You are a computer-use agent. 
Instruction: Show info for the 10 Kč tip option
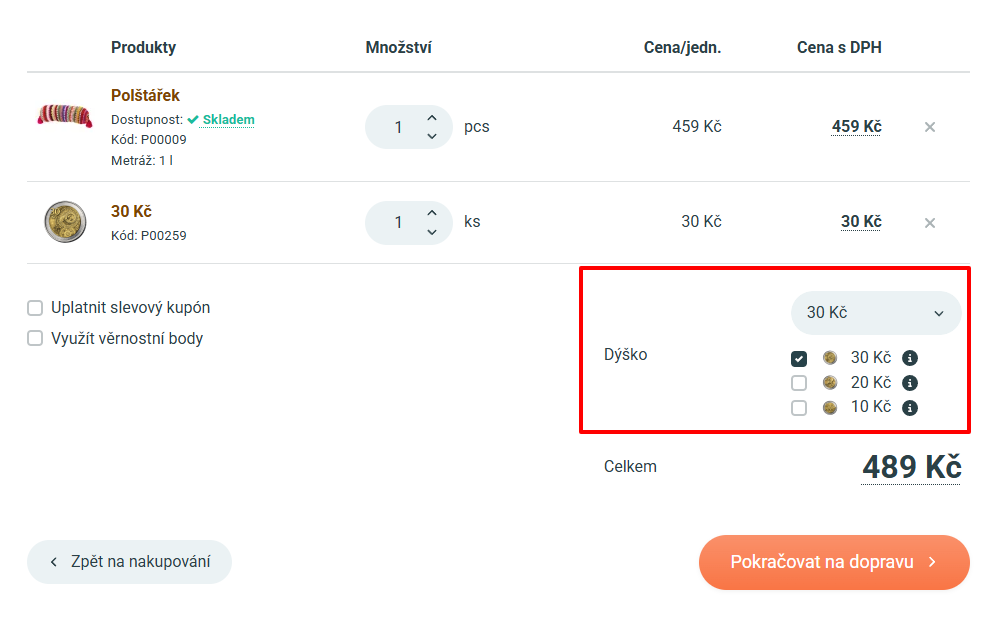[x=910, y=408]
